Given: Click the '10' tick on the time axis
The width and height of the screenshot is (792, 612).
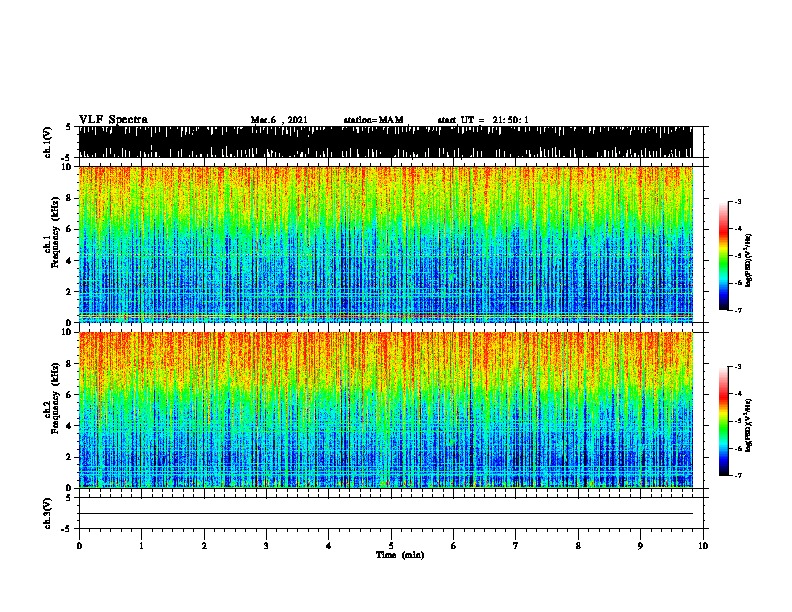Looking at the screenshot, I should pos(703,546).
